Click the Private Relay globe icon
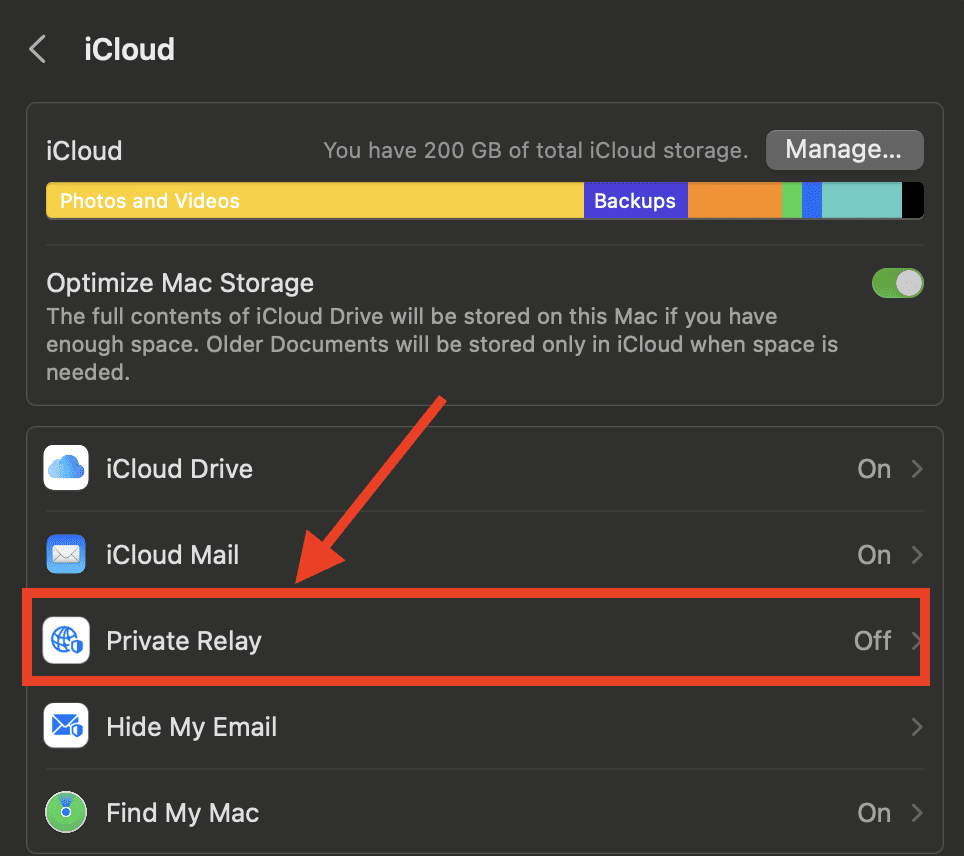Screen dimensions: 964x856 (x=67, y=641)
